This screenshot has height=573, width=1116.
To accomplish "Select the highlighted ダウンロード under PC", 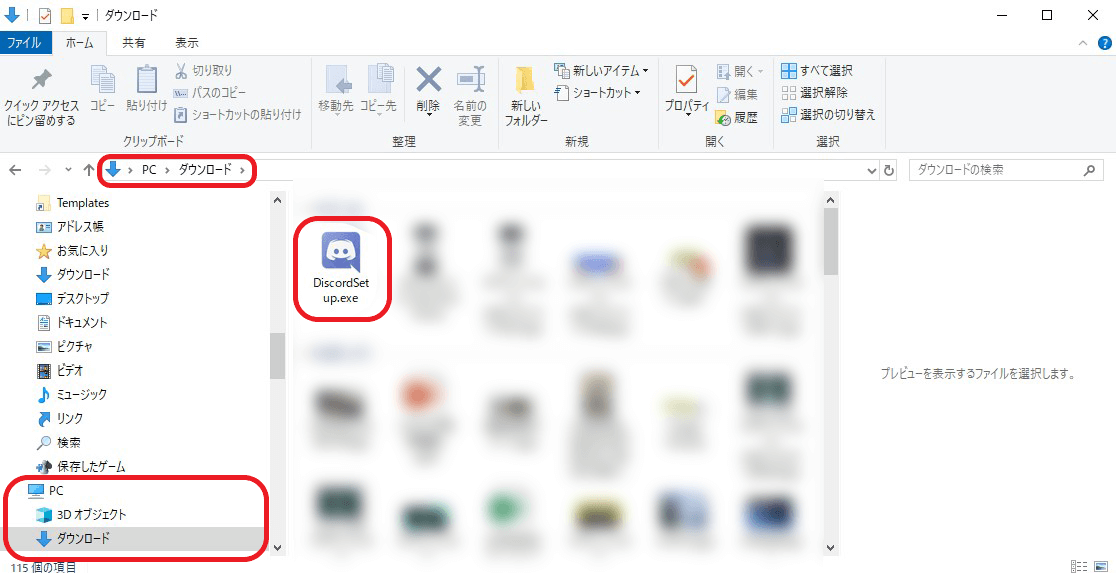I will [73, 538].
